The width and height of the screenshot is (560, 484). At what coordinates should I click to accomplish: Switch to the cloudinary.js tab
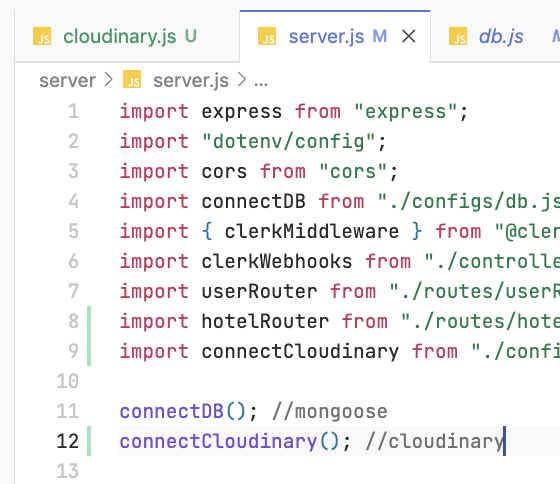(127, 36)
